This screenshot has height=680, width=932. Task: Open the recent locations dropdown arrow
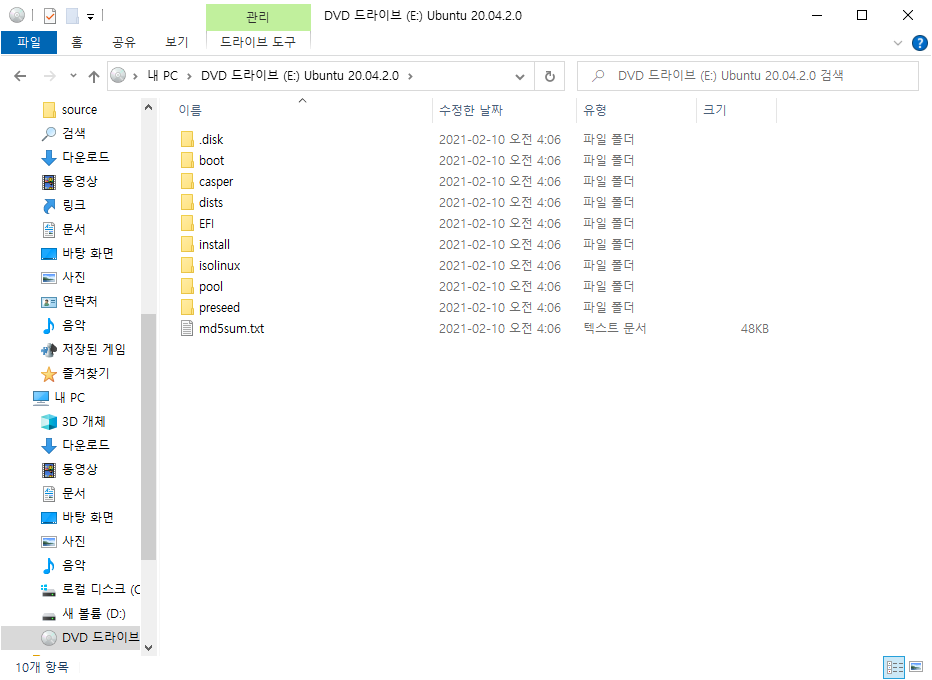click(73, 76)
